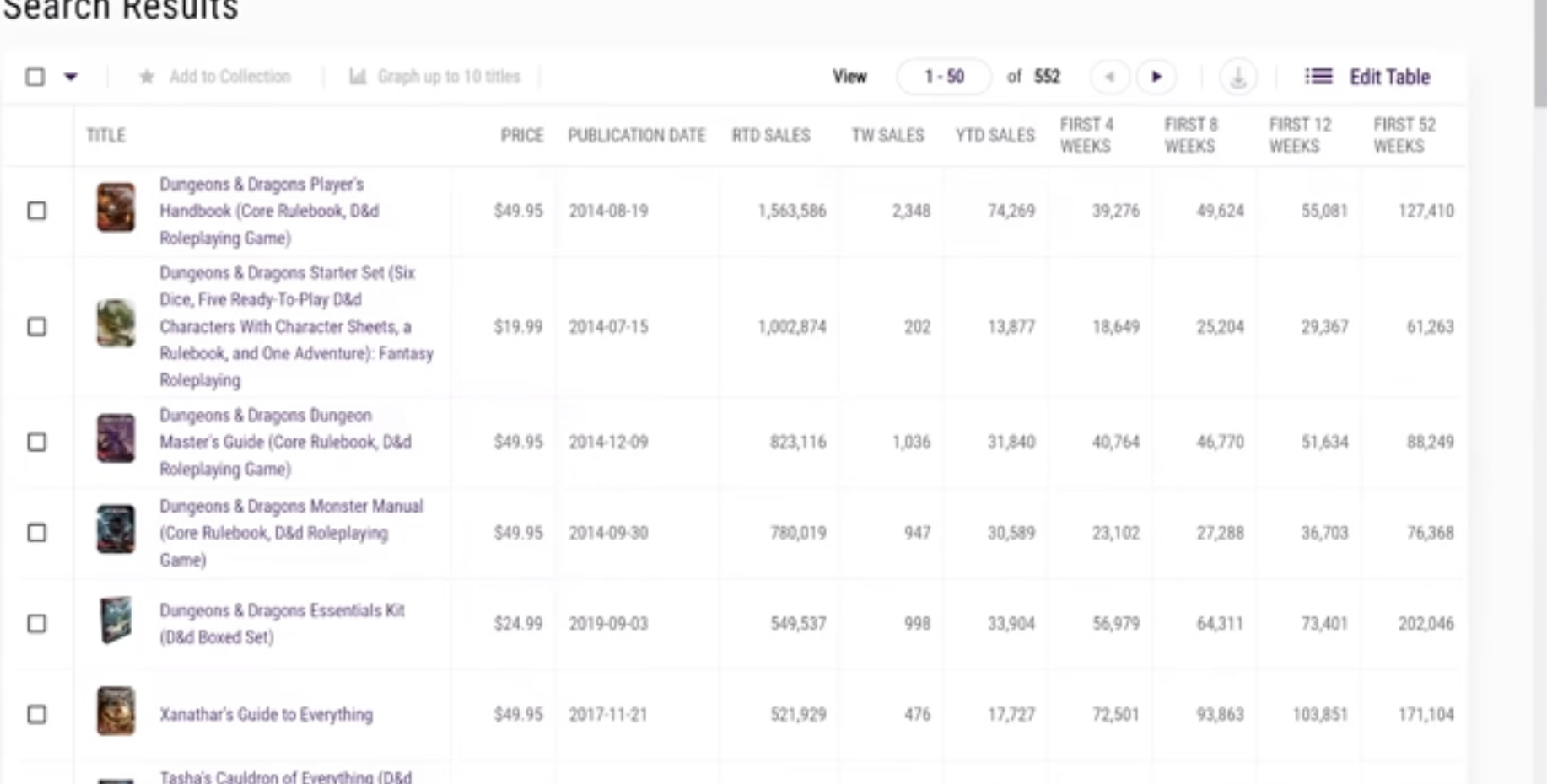The width and height of the screenshot is (1547, 784).
Task: Select YTD sales value 30,589
Action: tap(1011, 533)
